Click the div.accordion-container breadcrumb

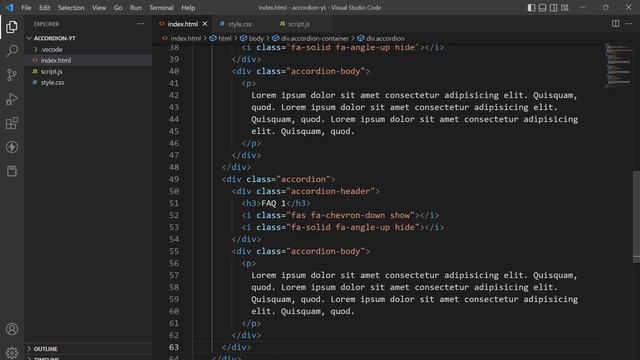click(x=311, y=38)
